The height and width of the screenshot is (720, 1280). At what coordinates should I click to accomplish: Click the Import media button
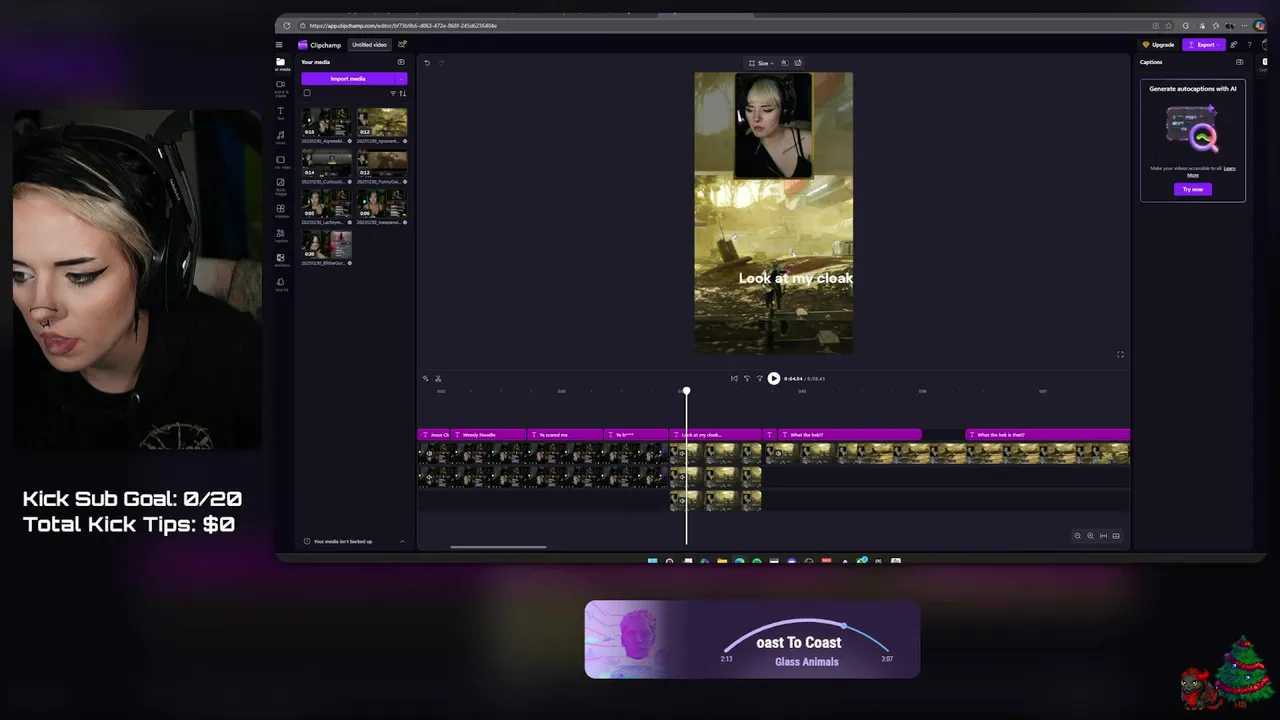click(348, 78)
